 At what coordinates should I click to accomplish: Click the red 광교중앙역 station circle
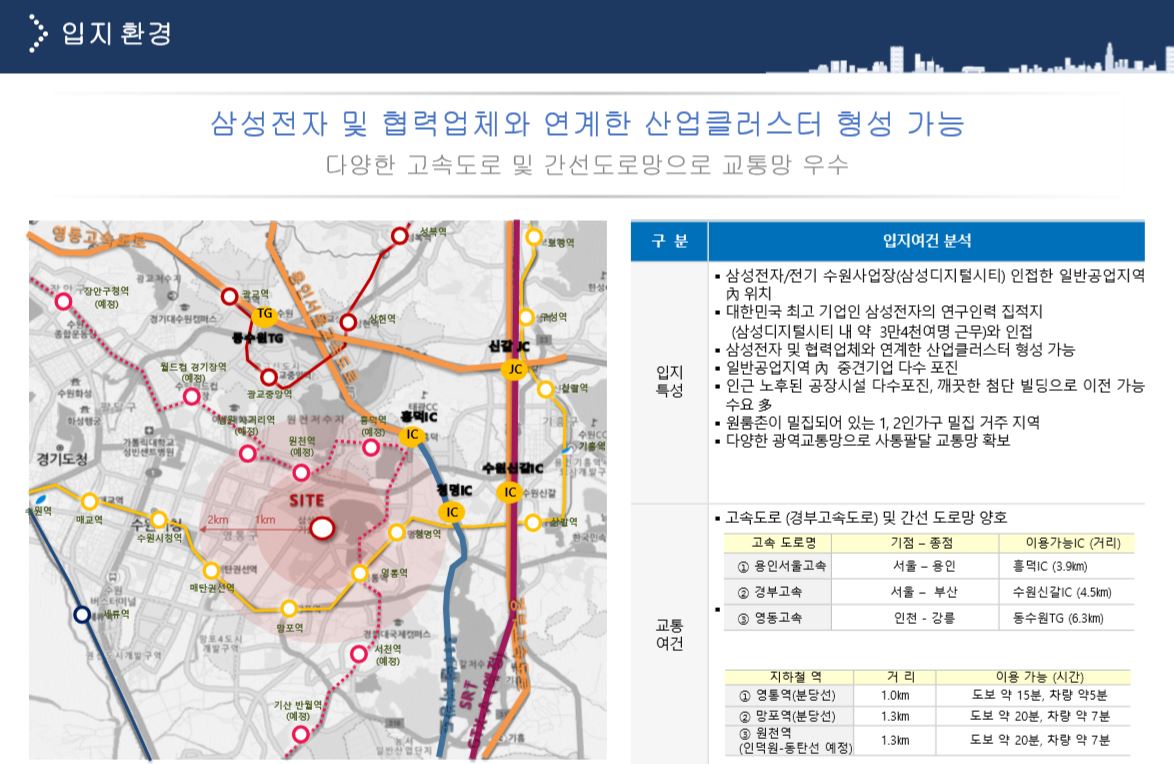(x=269, y=378)
